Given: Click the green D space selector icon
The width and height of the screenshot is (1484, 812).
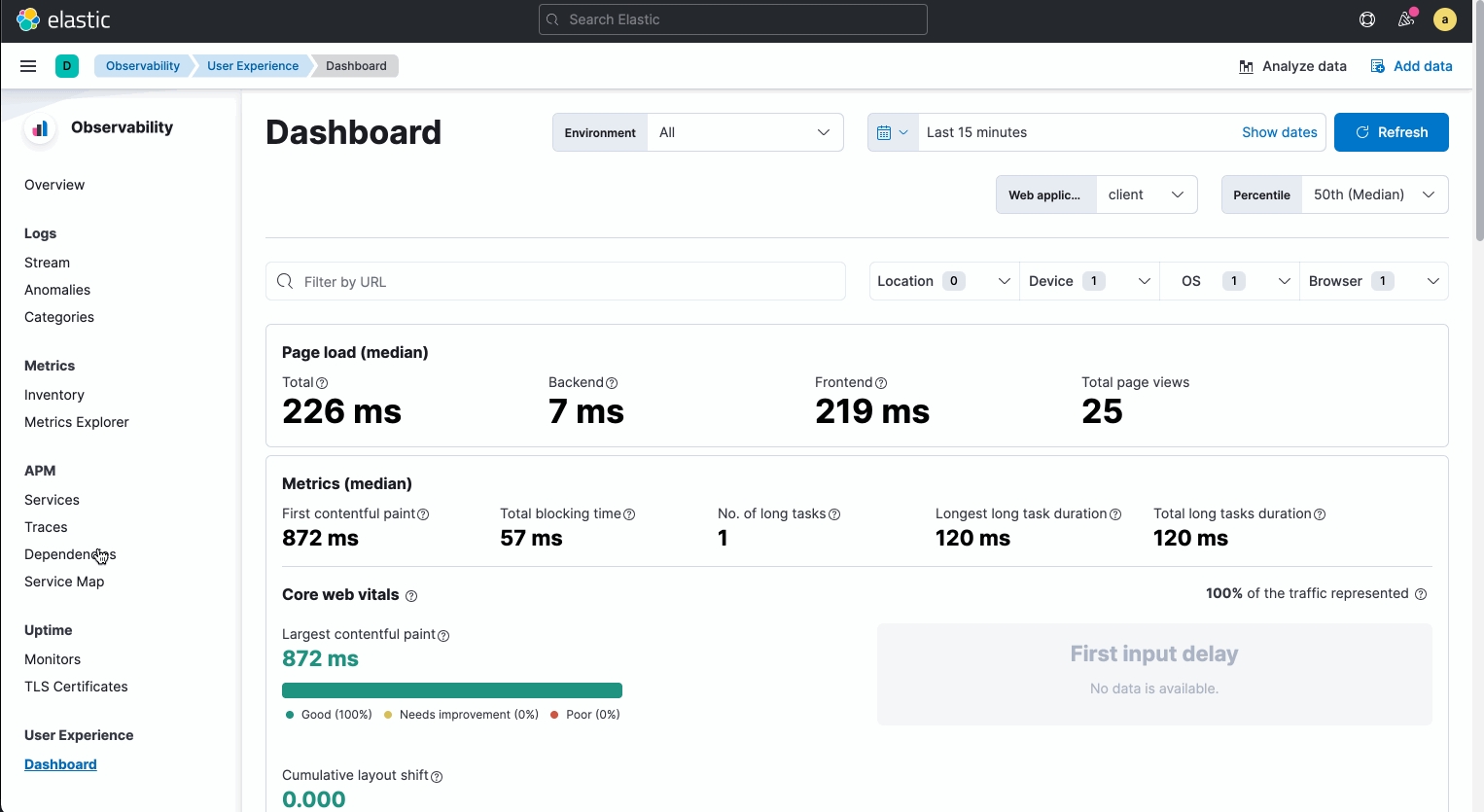Looking at the screenshot, I should tap(67, 66).
